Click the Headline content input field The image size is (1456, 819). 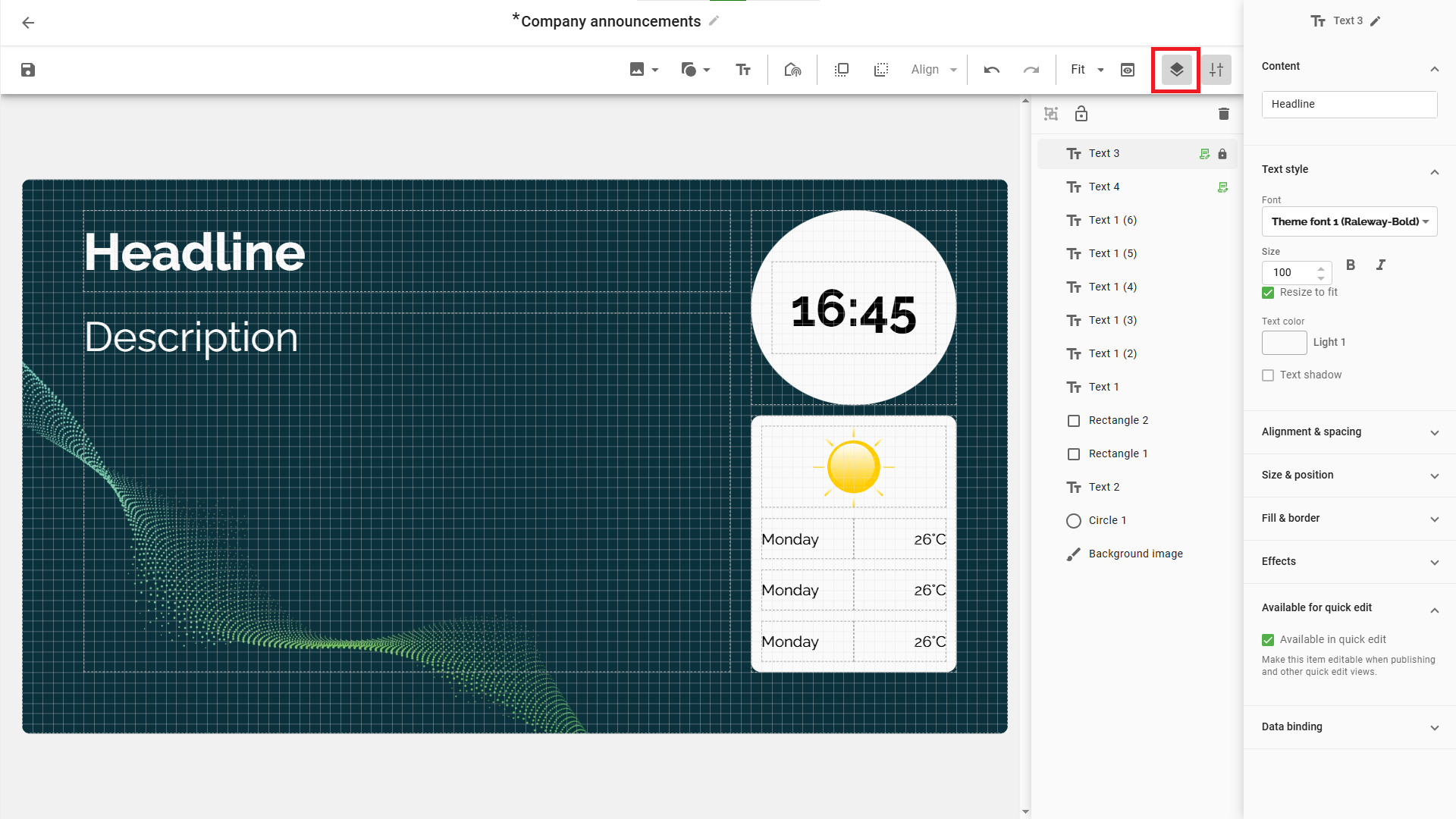pos(1349,105)
